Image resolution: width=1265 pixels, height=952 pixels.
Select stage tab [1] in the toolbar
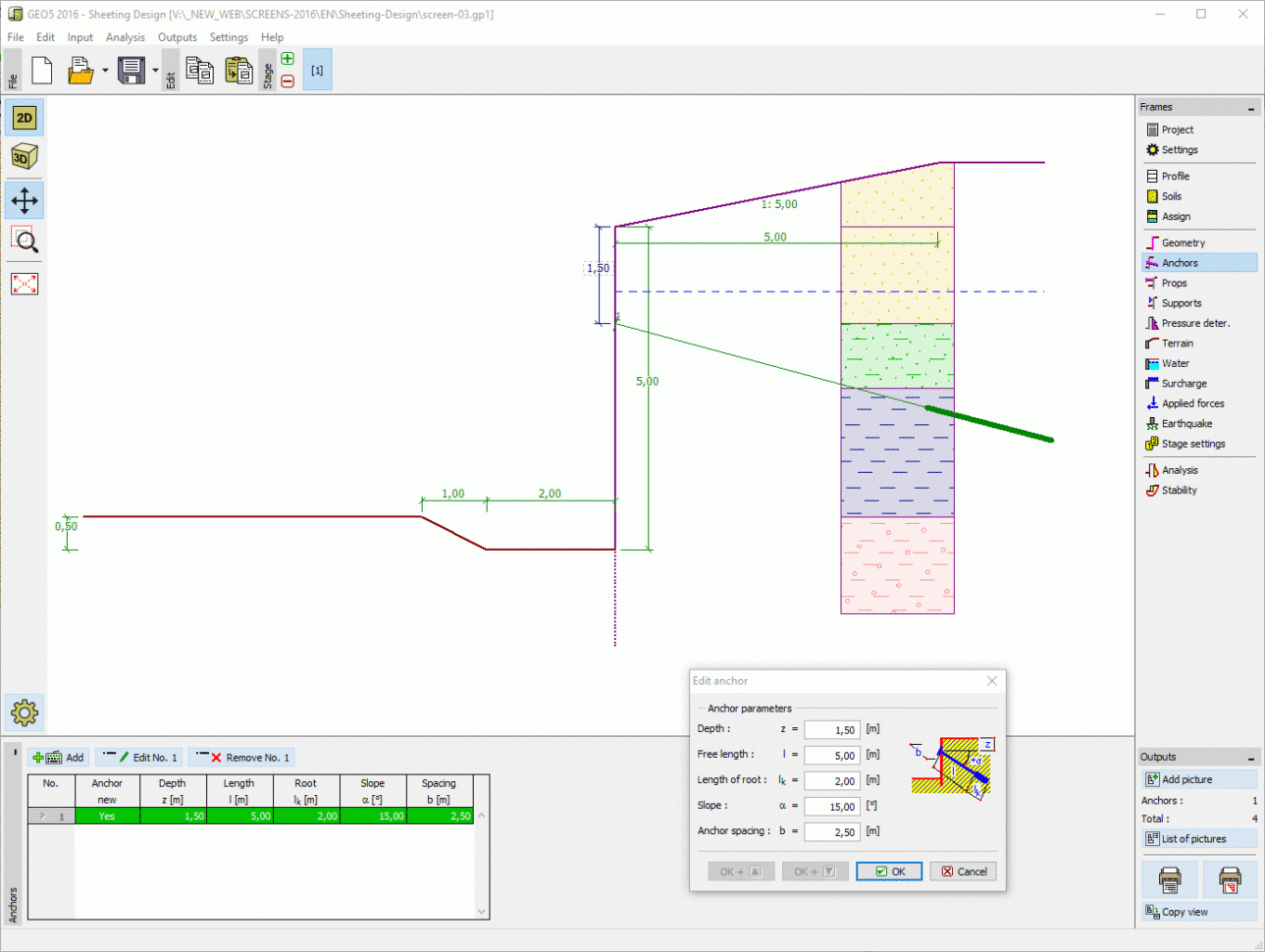tap(317, 69)
